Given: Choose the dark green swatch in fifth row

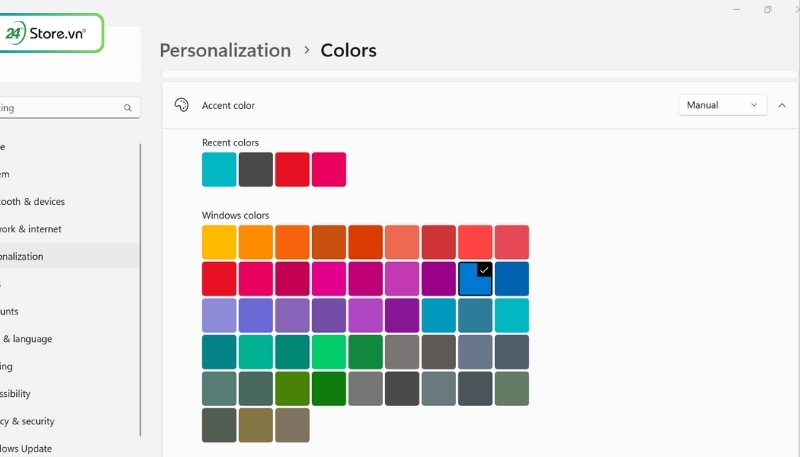Looking at the screenshot, I should coord(329,389).
